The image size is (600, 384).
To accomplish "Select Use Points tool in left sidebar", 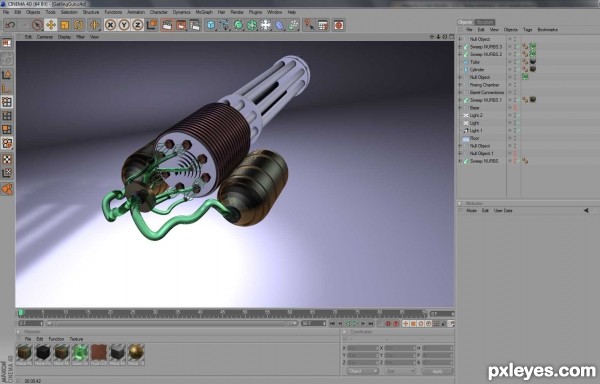I will click(x=7, y=102).
